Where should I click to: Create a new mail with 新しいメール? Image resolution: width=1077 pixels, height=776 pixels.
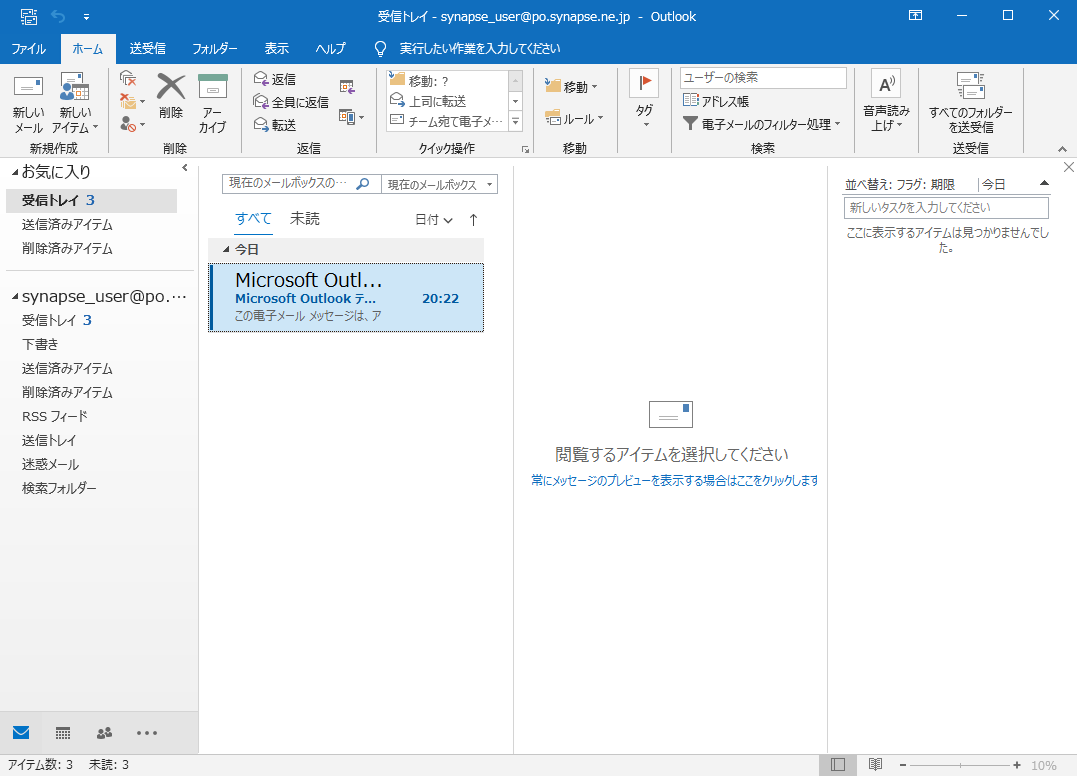click(x=28, y=104)
